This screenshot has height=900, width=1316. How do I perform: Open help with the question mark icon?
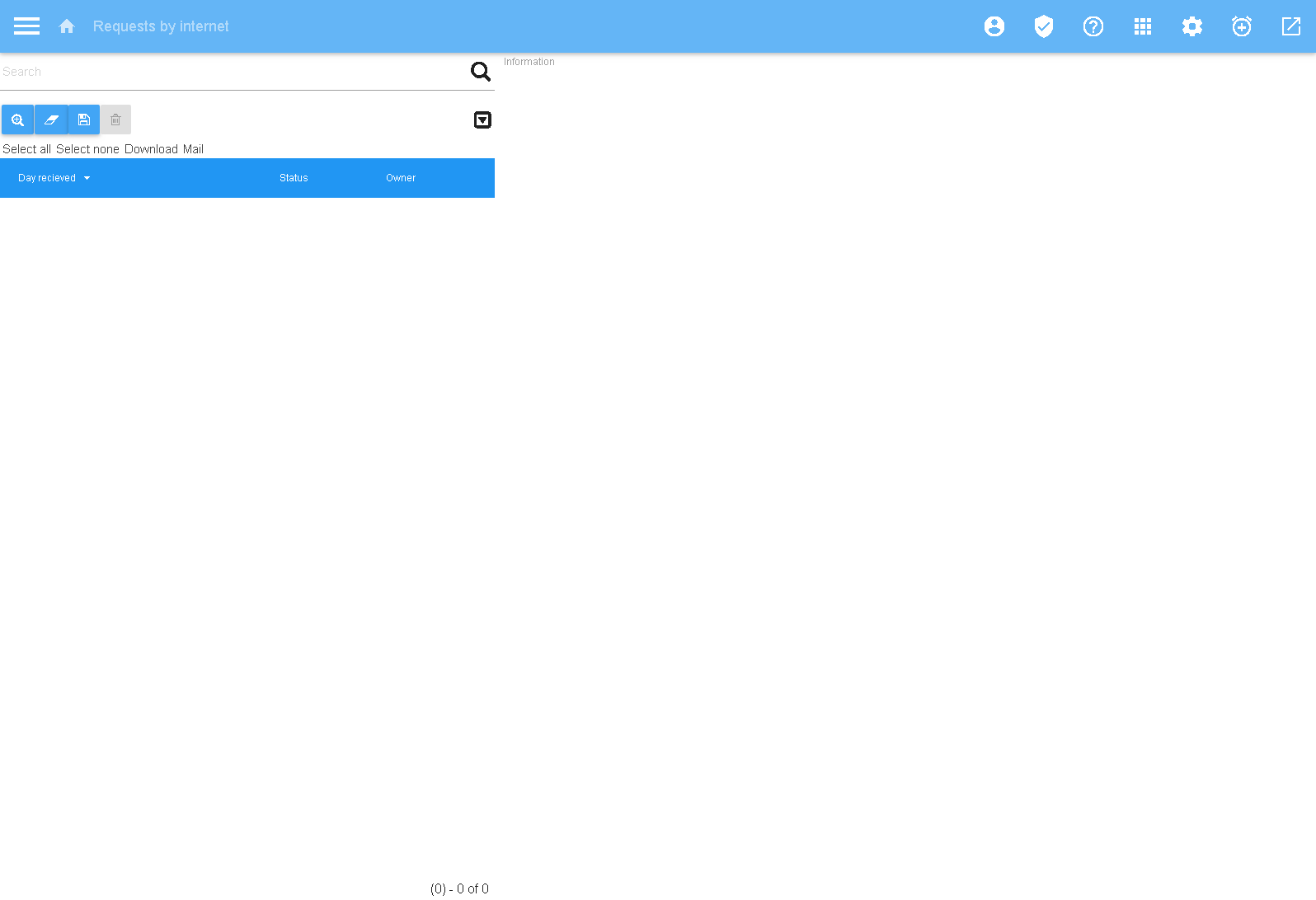(x=1093, y=26)
